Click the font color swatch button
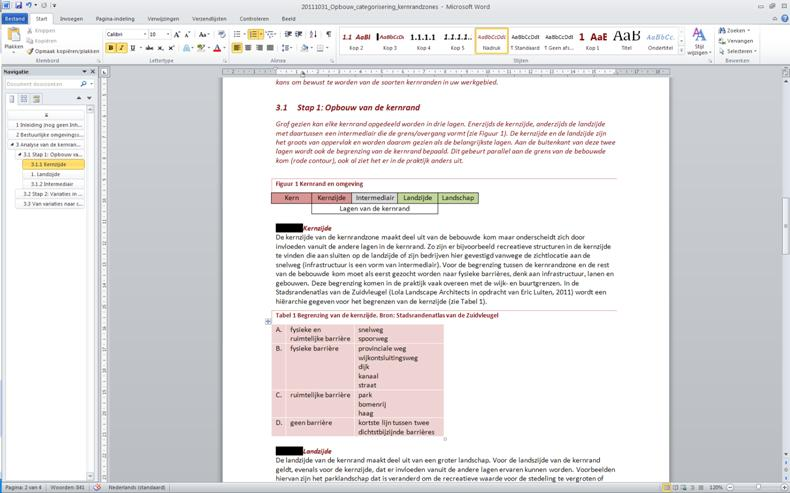 218,48
